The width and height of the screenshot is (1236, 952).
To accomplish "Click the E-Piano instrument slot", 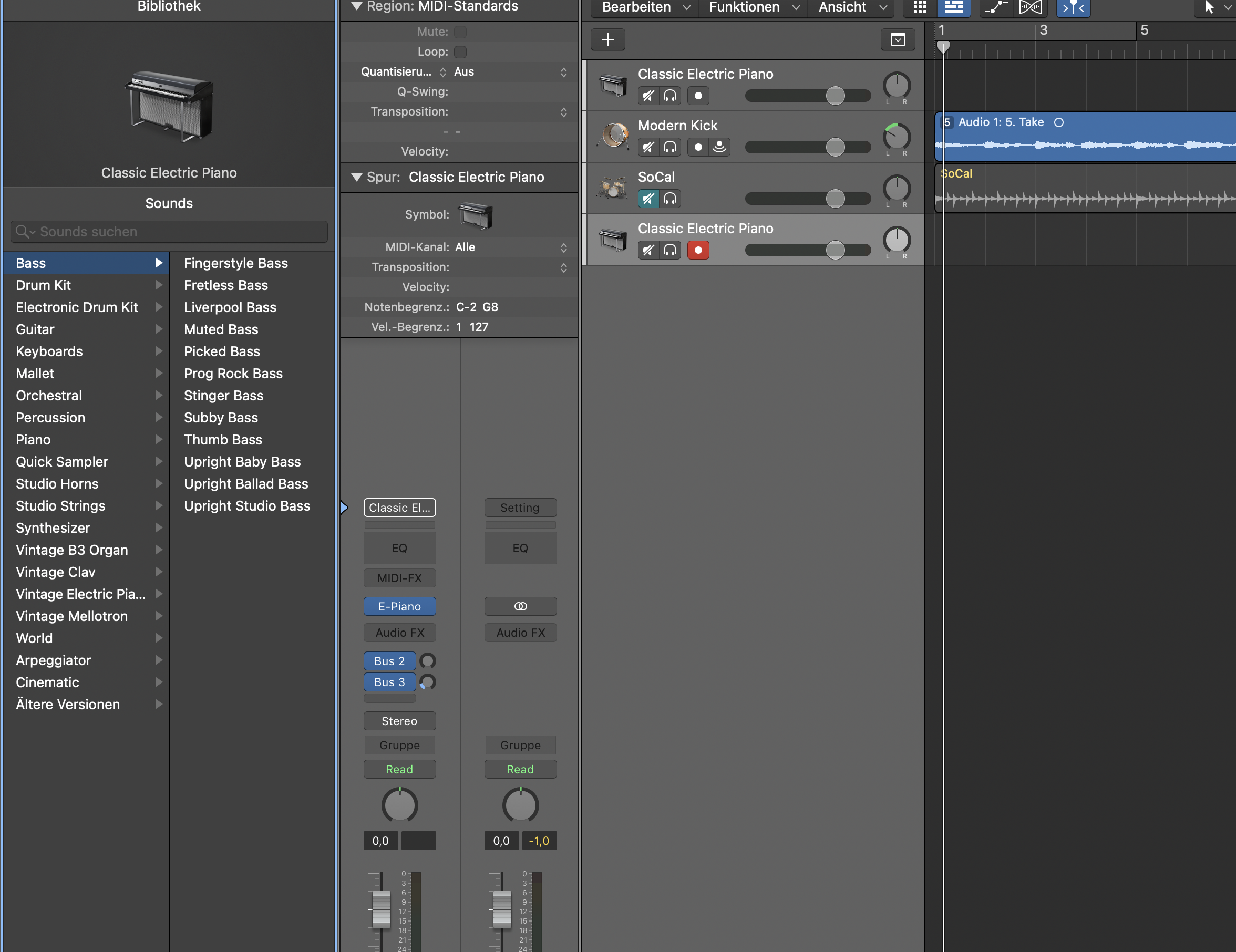I will 399,606.
